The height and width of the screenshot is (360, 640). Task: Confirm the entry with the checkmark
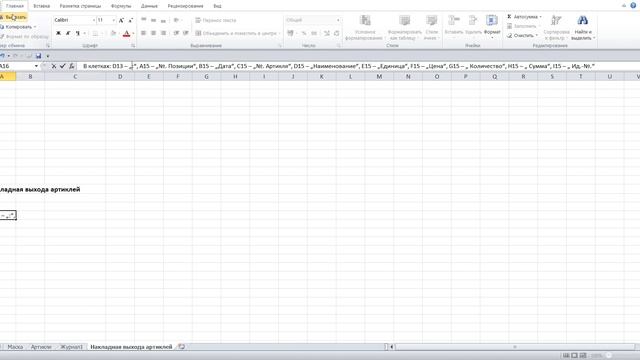pos(62,66)
